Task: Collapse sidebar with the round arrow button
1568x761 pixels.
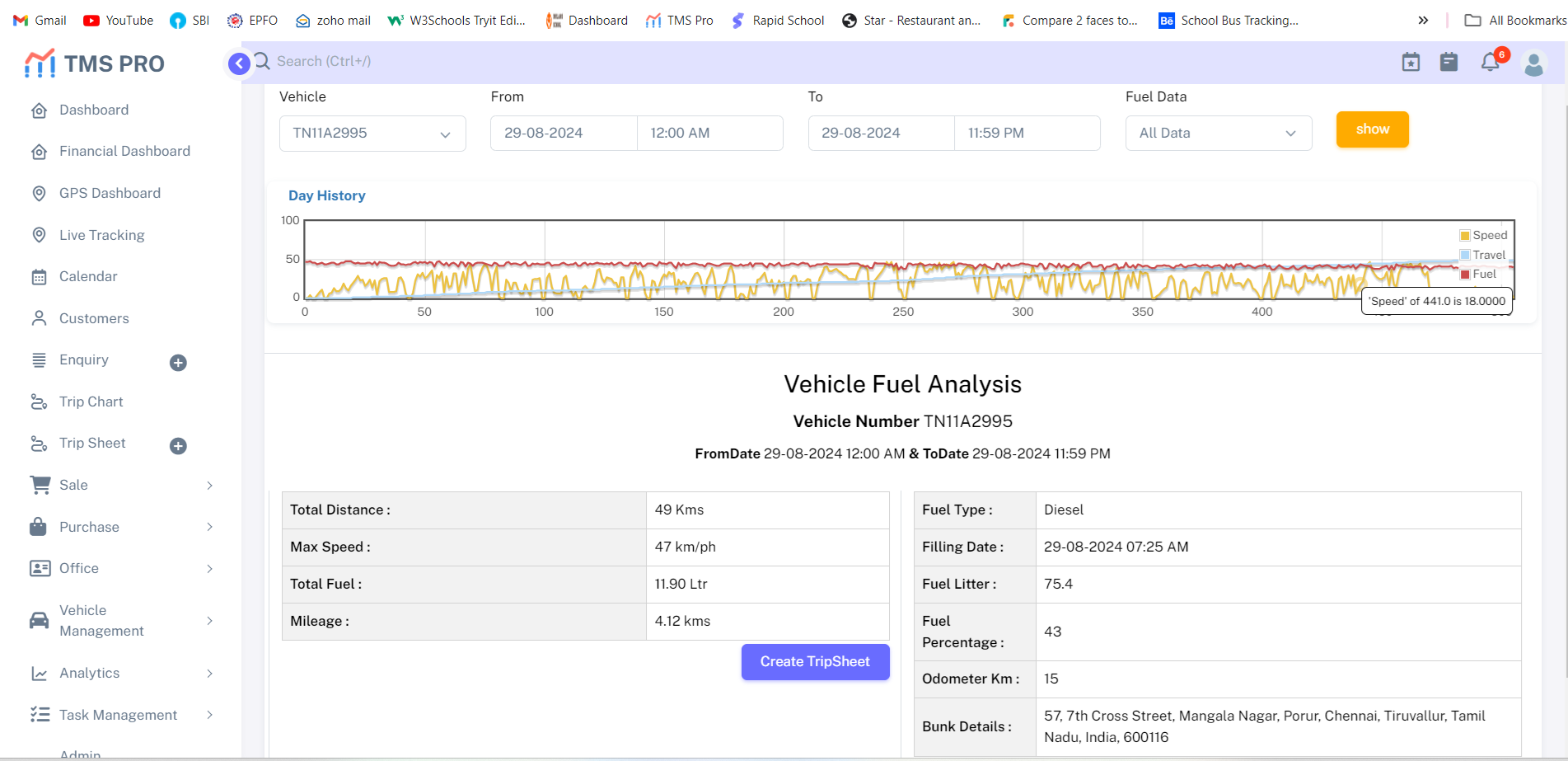Action: [239, 63]
